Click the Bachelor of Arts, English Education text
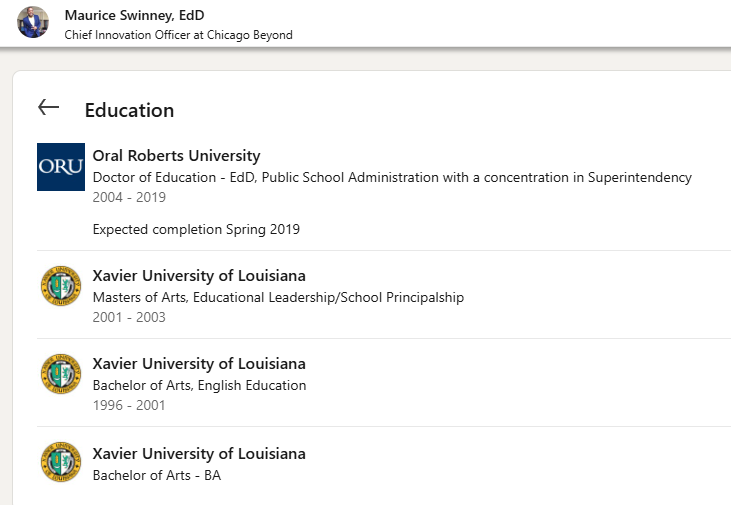Image resolution: width=731 pixels, height=505 pixels. 199,385
